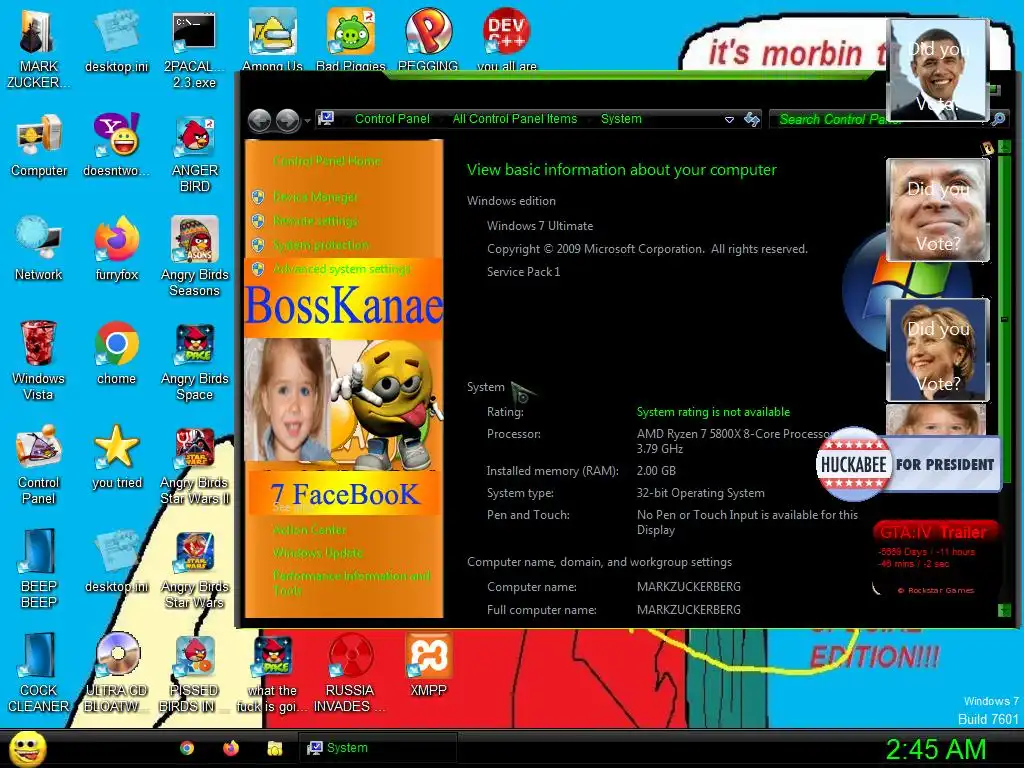Viewport: 1024px width, 768px height.
Task: Open the desktop.ini file in top row
Action: coord(116,40)
